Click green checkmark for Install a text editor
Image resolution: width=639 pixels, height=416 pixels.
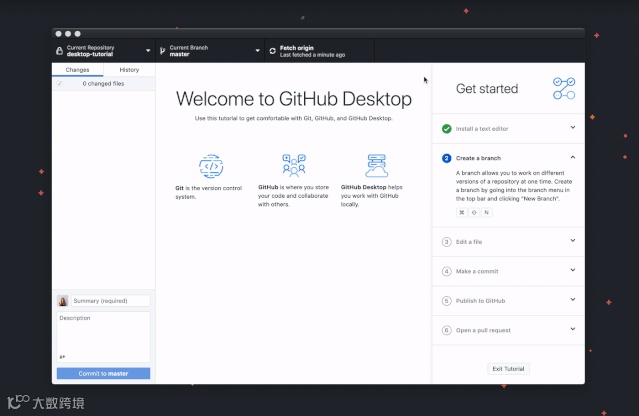[x=447, y=129]
